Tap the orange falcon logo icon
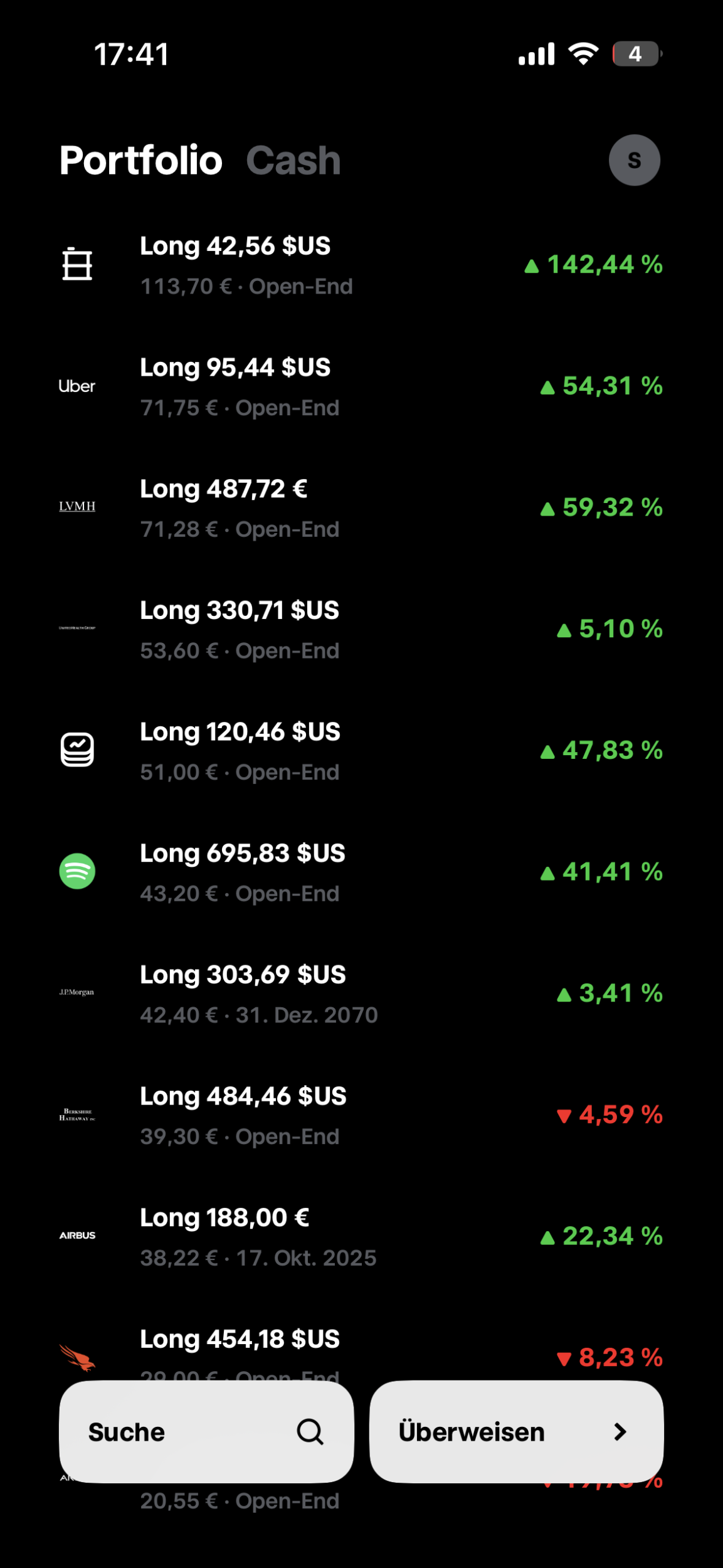The width and height of the screenshot is (723, 1568). [77, 1357]
